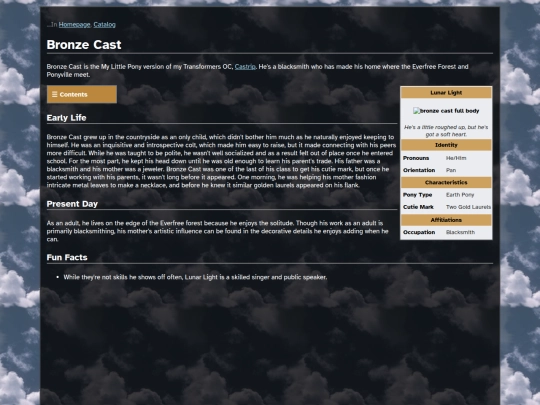Click the Pony Type label
This screenshot has height=405, width=540.
pos(417,195)
